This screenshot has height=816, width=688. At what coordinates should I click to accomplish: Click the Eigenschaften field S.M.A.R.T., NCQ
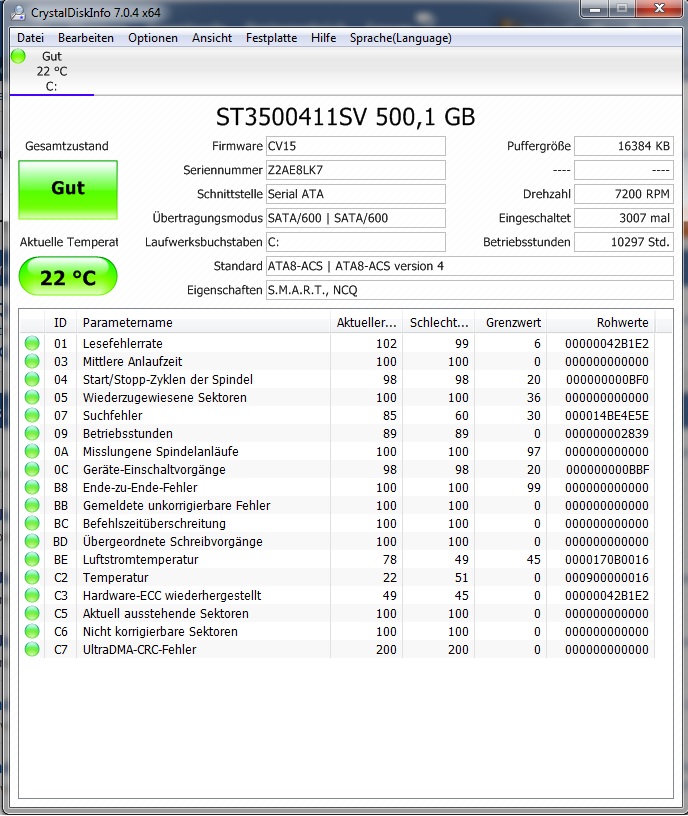[470, 290]
